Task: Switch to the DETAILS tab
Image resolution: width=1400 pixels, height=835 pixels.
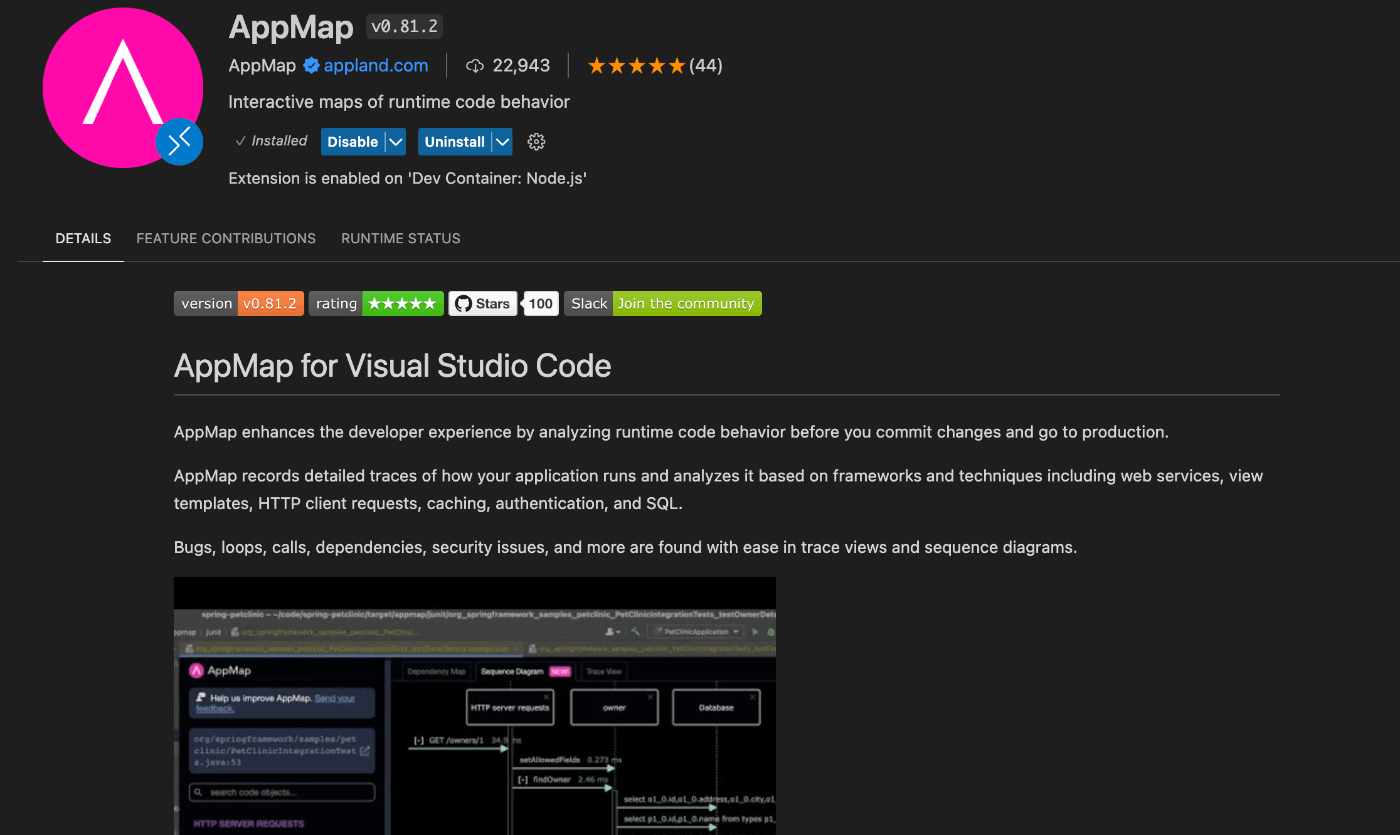Action: [x=83, y=238]
